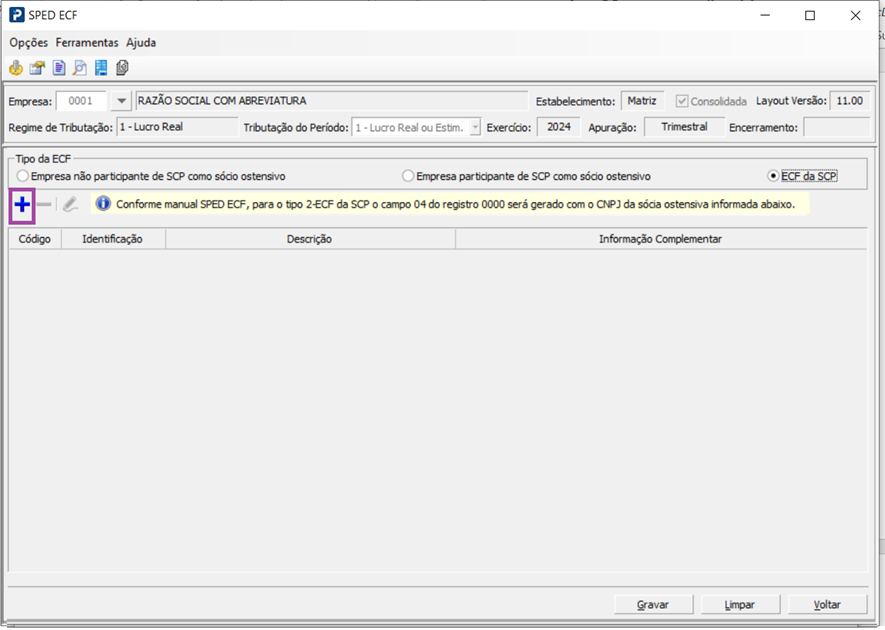Viewport: 885px width, 630px height.
Task: Click the Identificação column header
Action: tap(113, 239)
